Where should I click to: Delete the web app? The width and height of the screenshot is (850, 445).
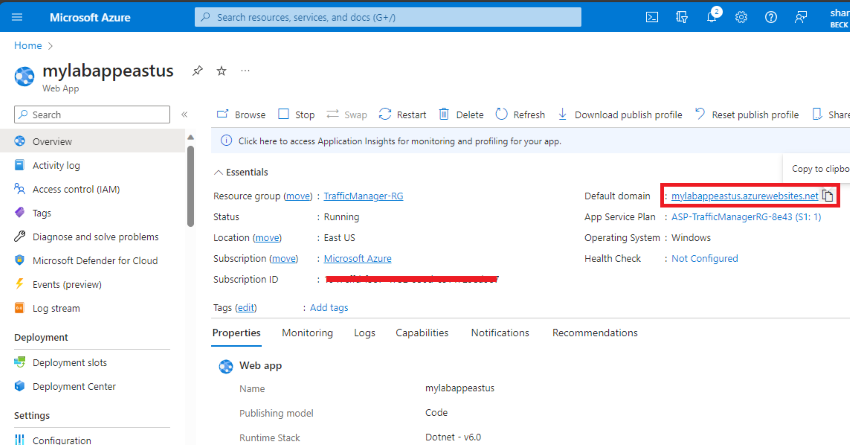(461, 114)
